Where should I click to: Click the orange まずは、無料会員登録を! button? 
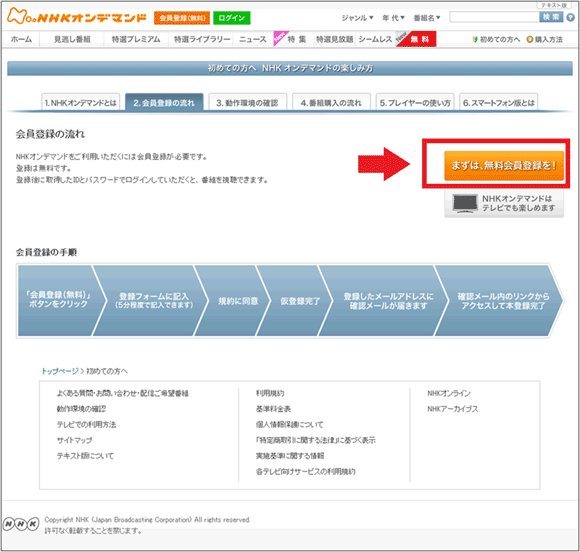tap(504, 166)
